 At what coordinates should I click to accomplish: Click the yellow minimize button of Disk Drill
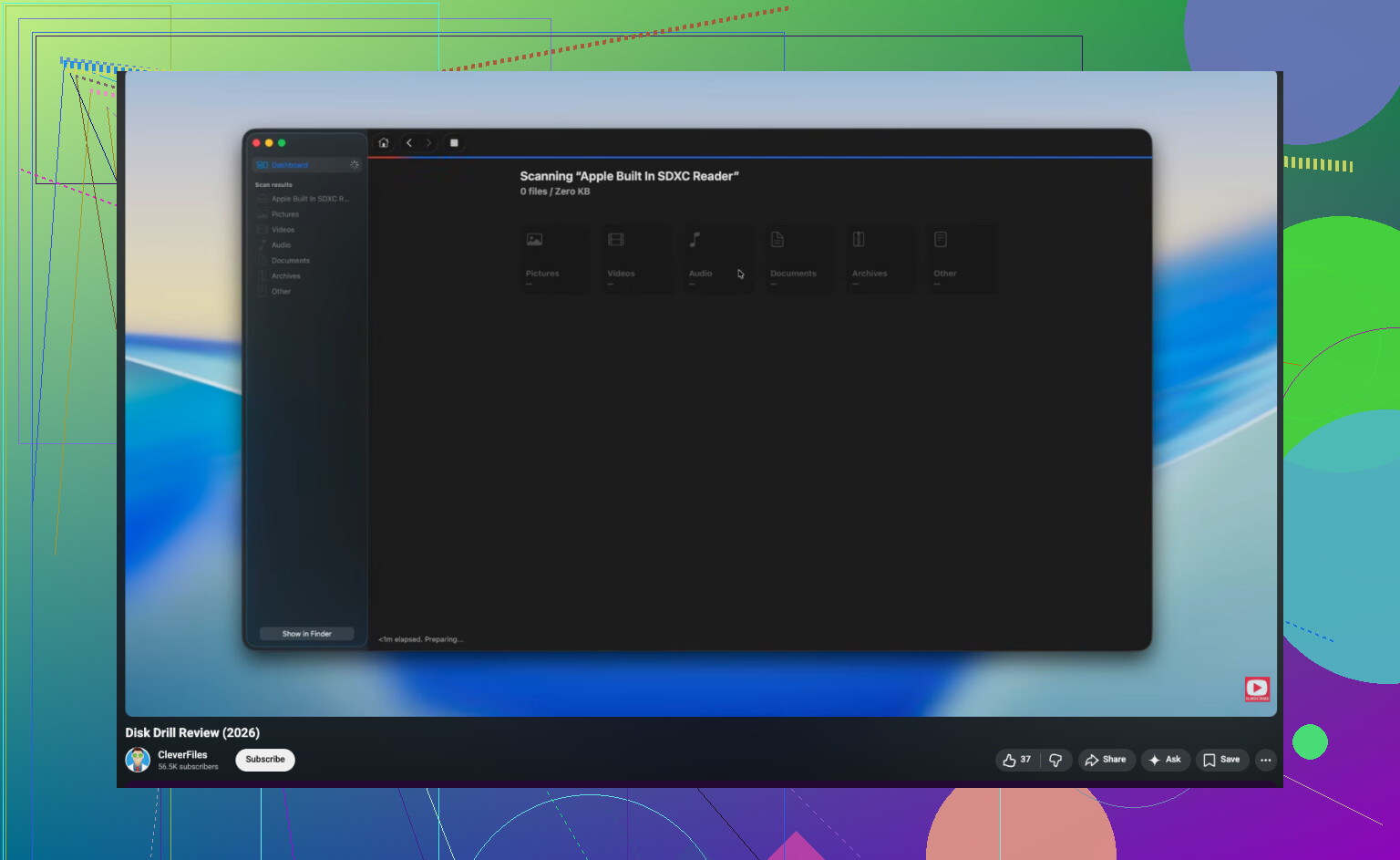click(x=269, y=143)
